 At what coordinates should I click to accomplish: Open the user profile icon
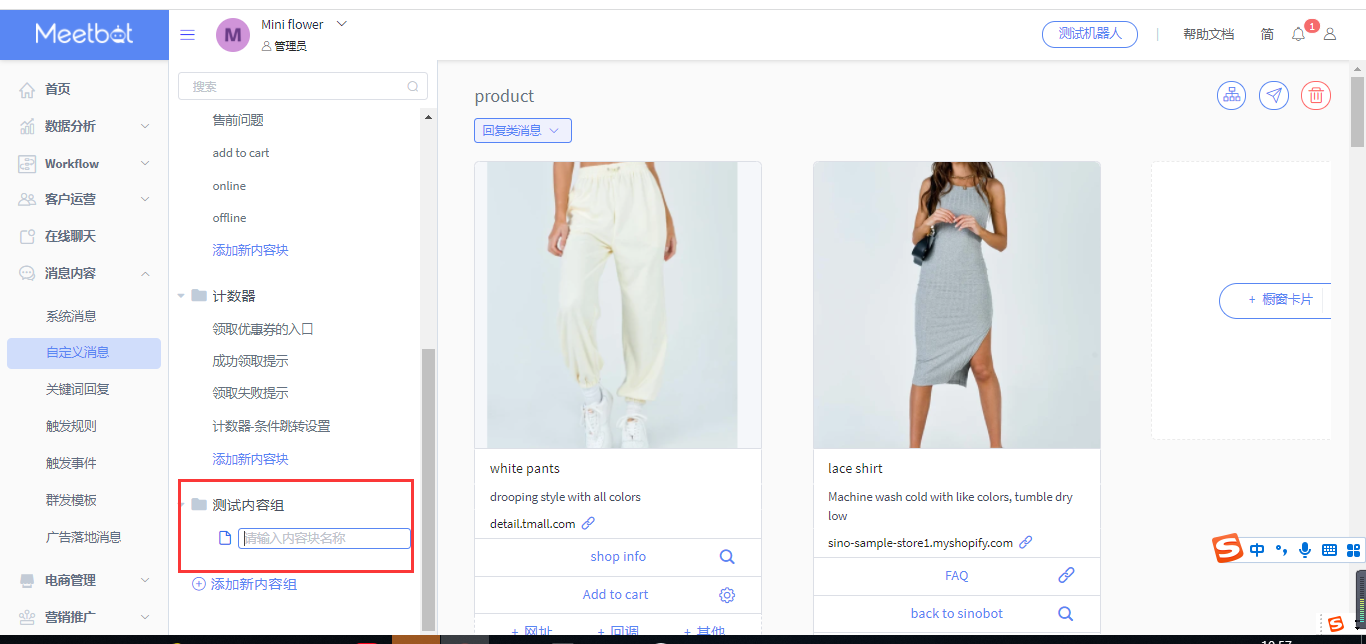click(x=1330, y=34)
